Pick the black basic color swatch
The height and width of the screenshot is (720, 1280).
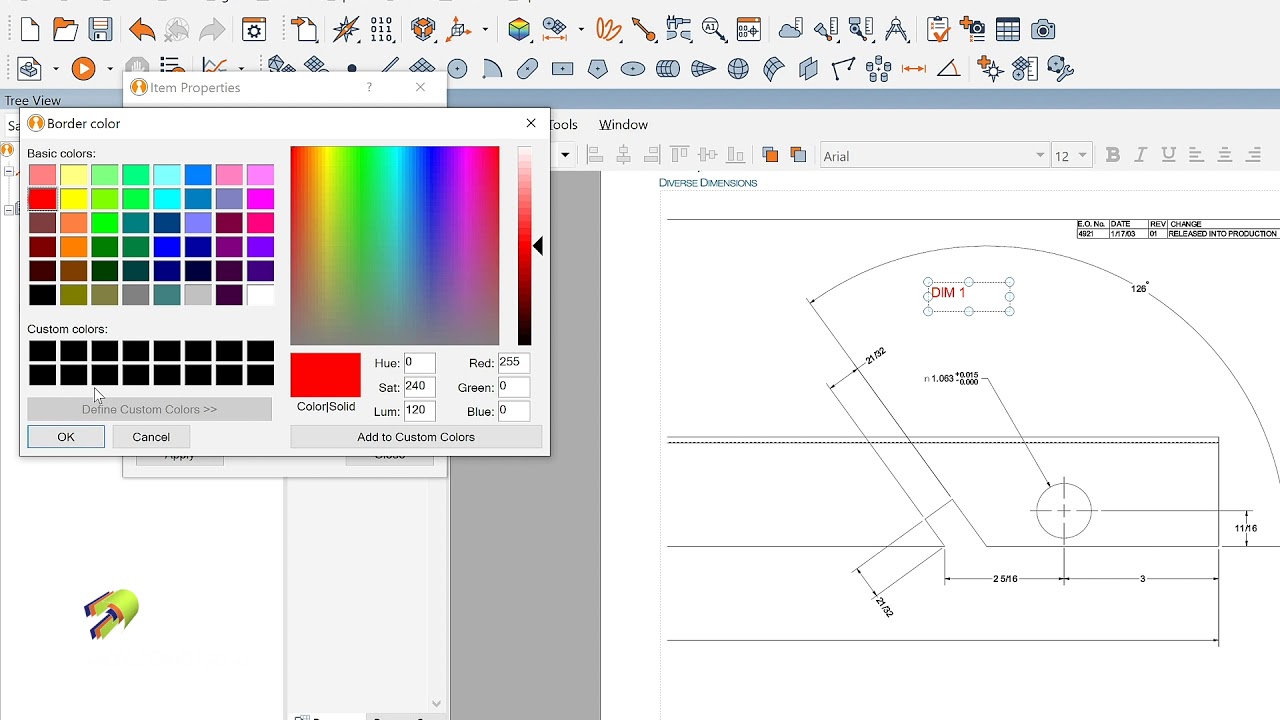coord(42,295)
